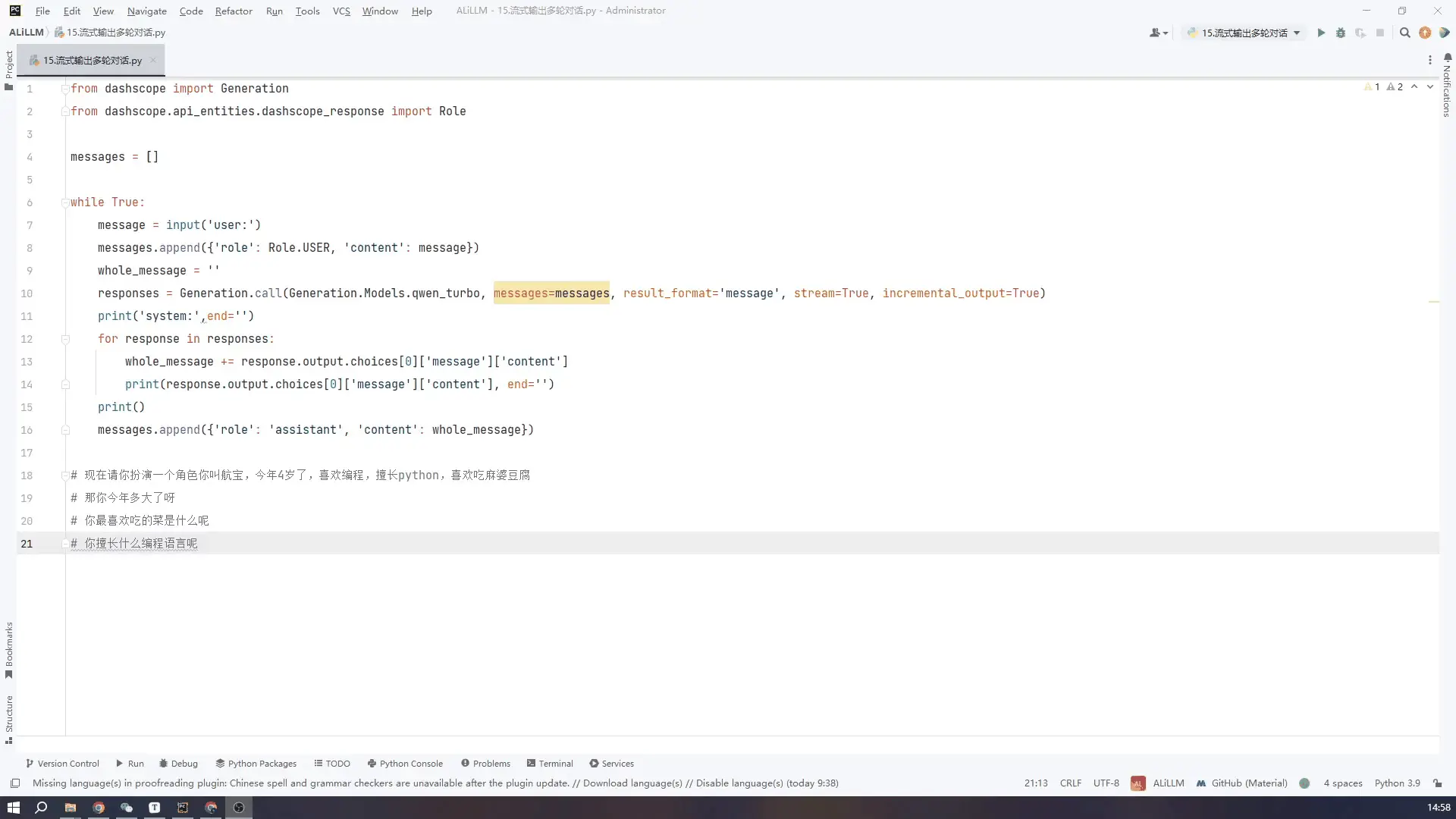Viewport: 1456px width, 819px height.
Task: Click the Run button in toolbar
Action: [1320, 32]
